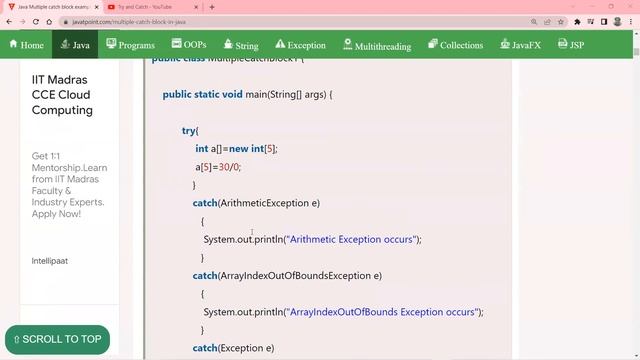Open the Home menu item

(x=27, y=44)
